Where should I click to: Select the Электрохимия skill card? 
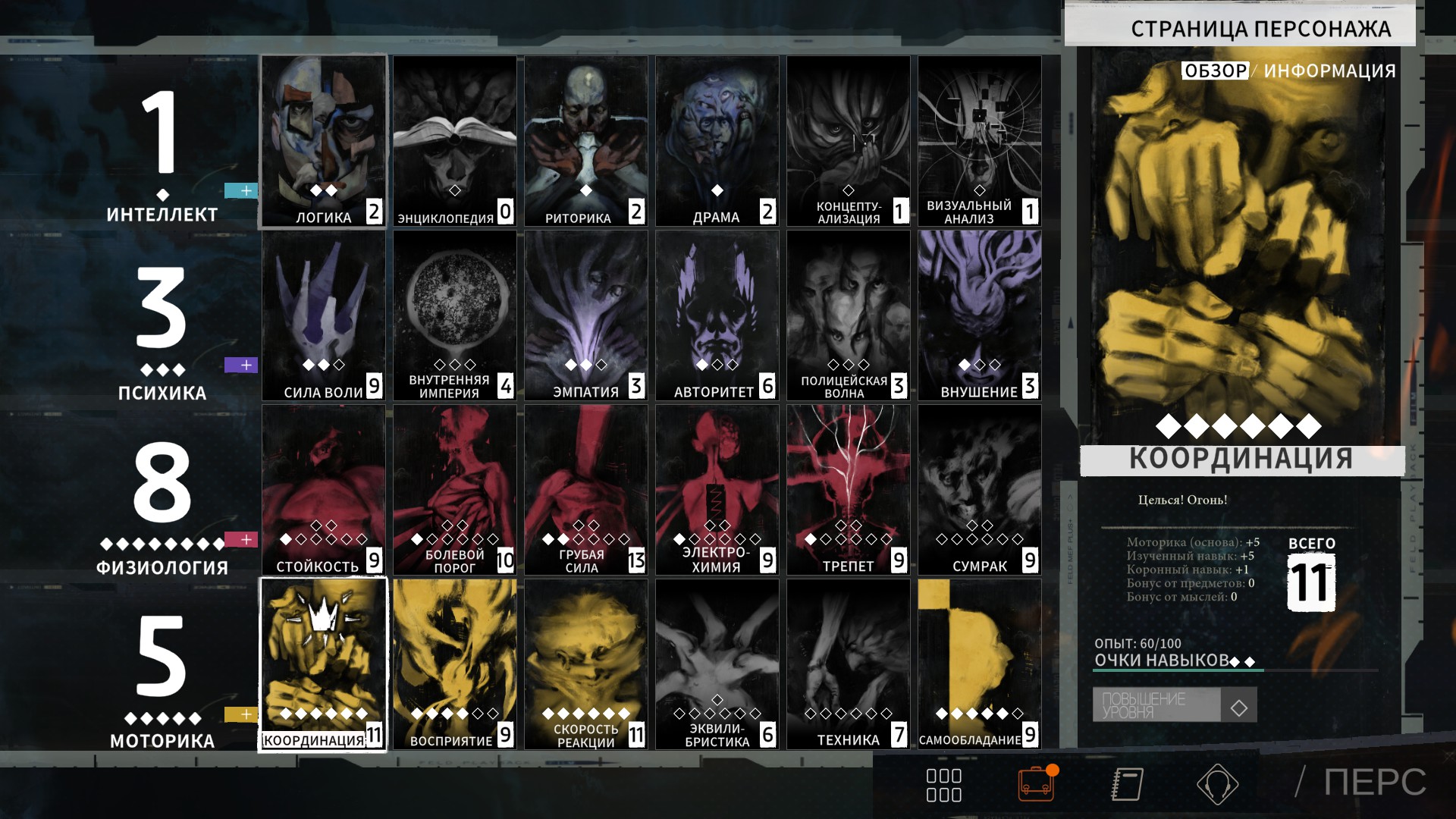point(717,490)
